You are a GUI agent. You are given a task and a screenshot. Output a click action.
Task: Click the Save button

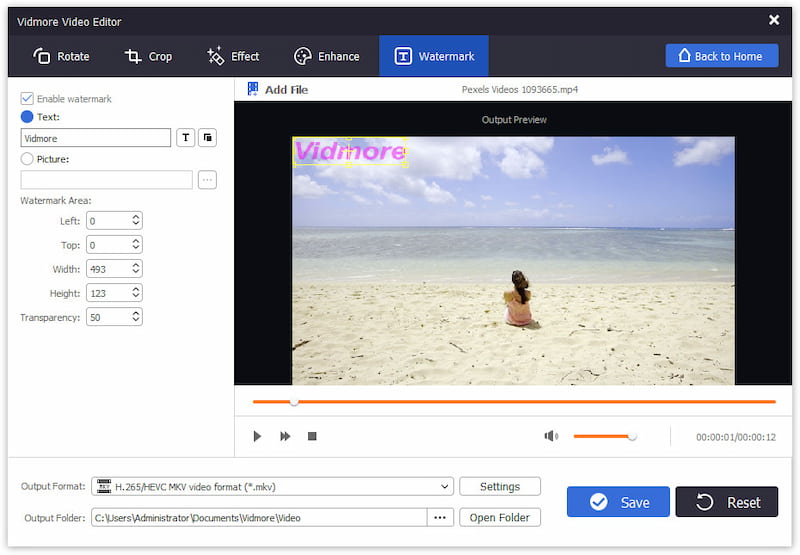coord(618,502)
